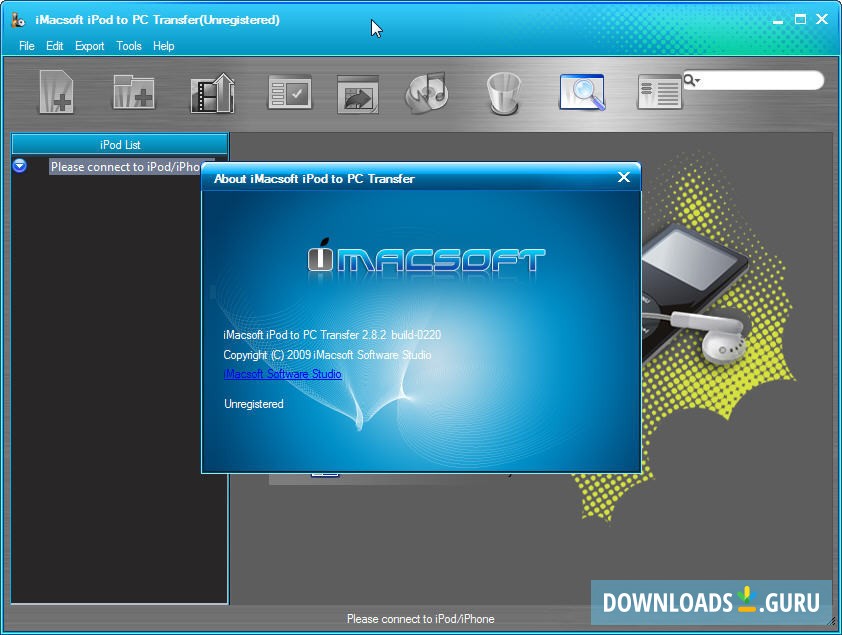The width and height of the screenshot is (842, 635).
Task: Click the status bar 'Please connect to iPod/iPhone'
Action: tap(420, 619)
